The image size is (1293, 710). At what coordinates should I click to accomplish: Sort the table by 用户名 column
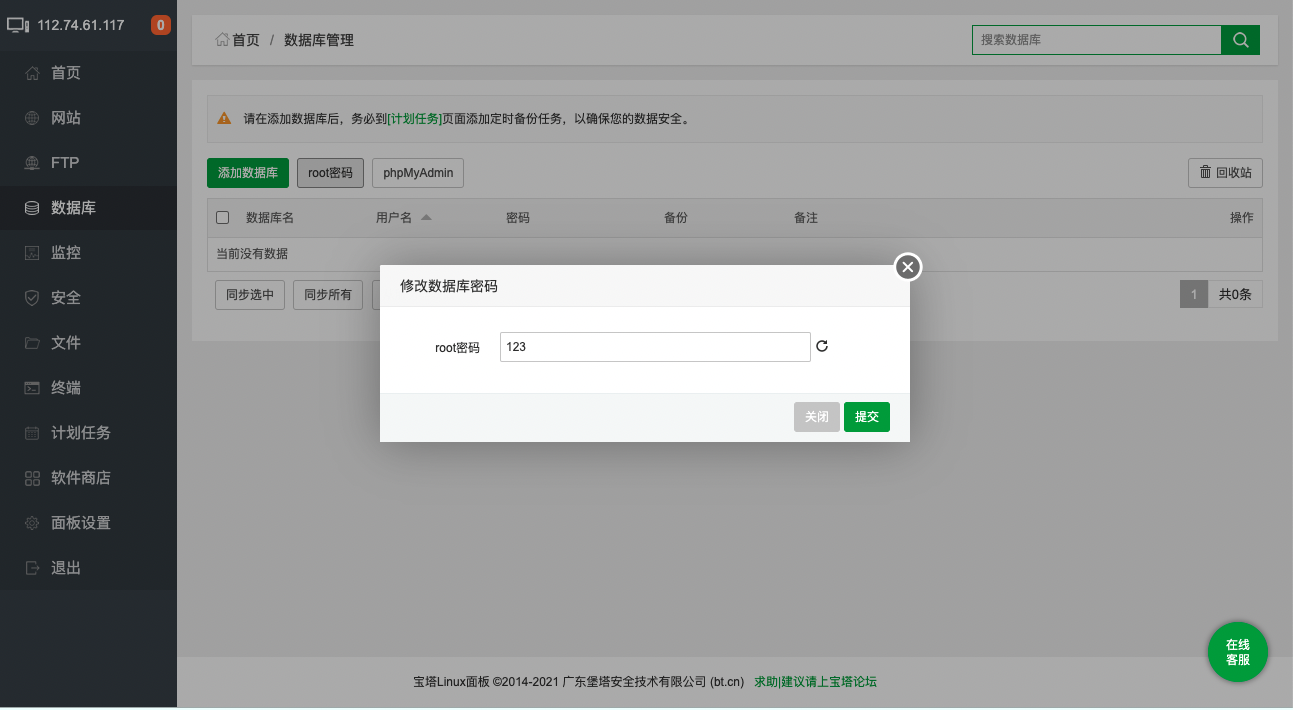[x=403, y=217]
